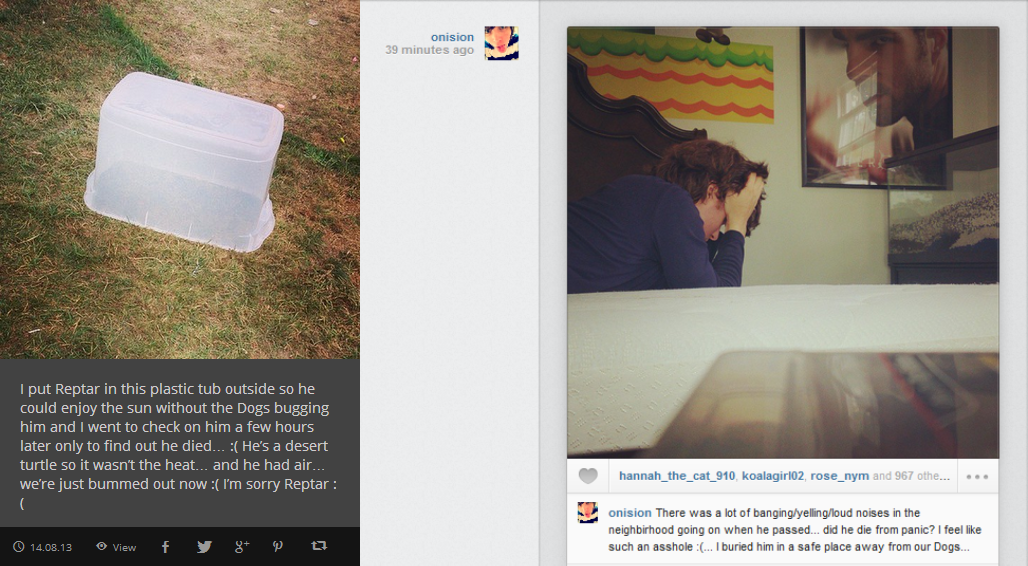The width and height of the screenshot is (1028, 566).
Task: Click the eye icon beside View
Action: pos(102,546)
